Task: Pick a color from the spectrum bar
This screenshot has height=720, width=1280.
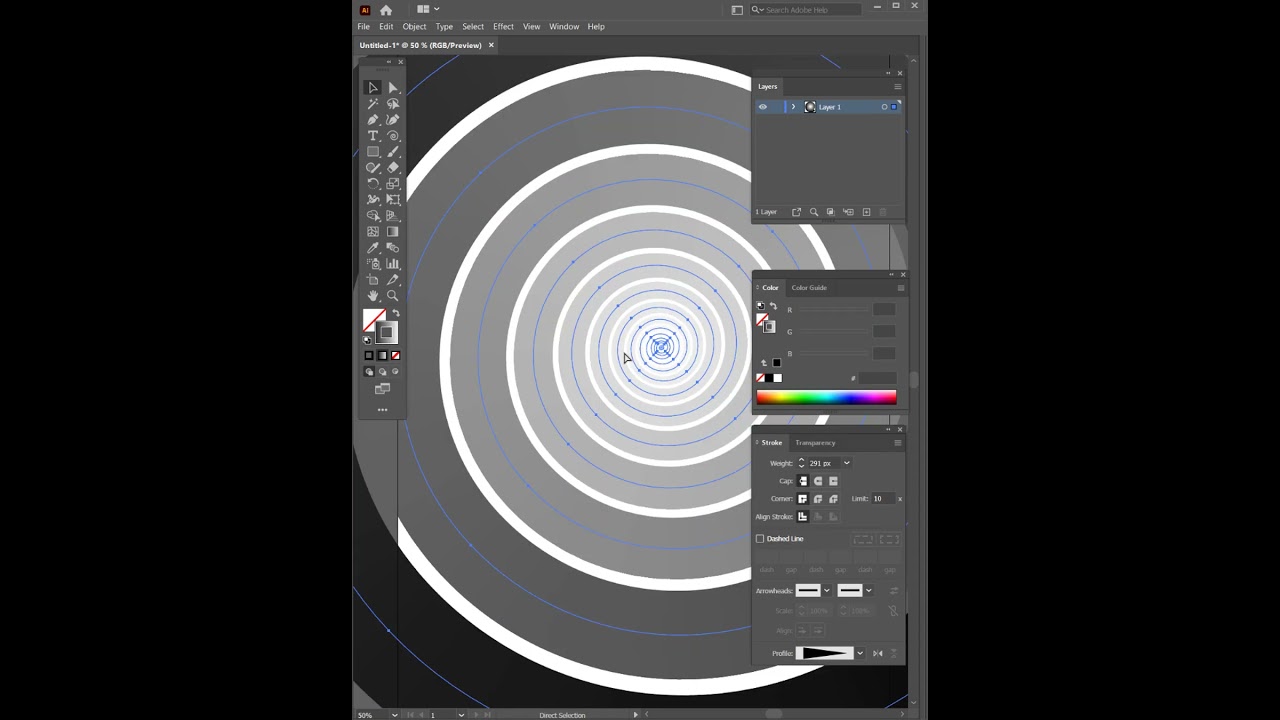Action: 826,397
